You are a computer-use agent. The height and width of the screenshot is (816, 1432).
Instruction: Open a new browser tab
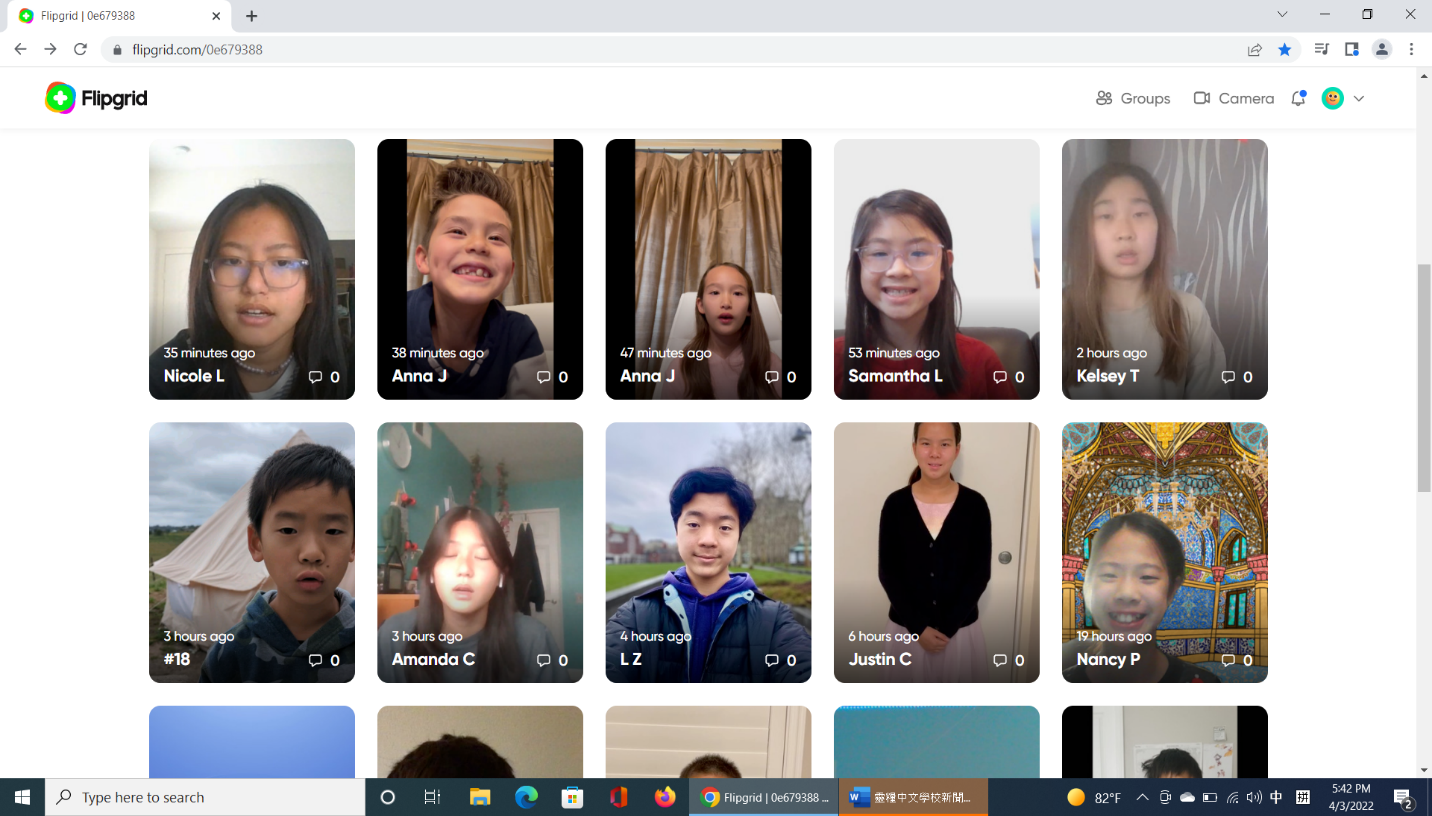pyautogui.click(x=251, y=16)
